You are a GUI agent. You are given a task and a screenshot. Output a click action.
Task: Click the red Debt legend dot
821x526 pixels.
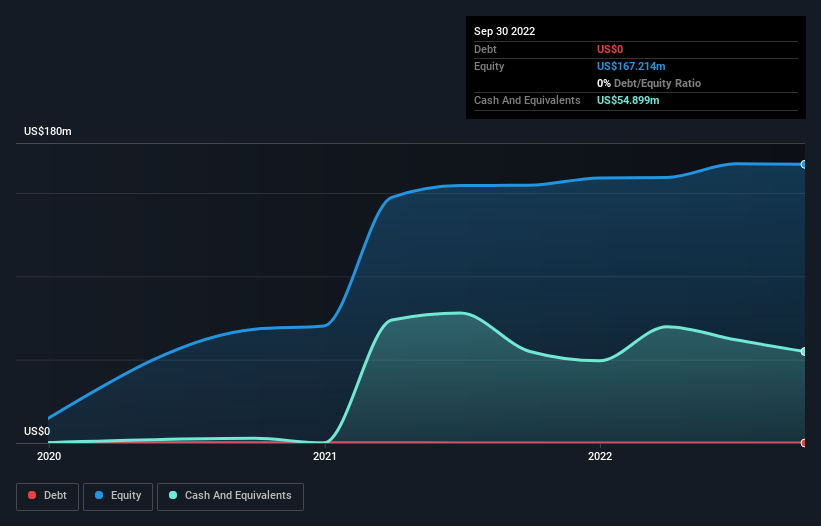[x=32, y=495]
